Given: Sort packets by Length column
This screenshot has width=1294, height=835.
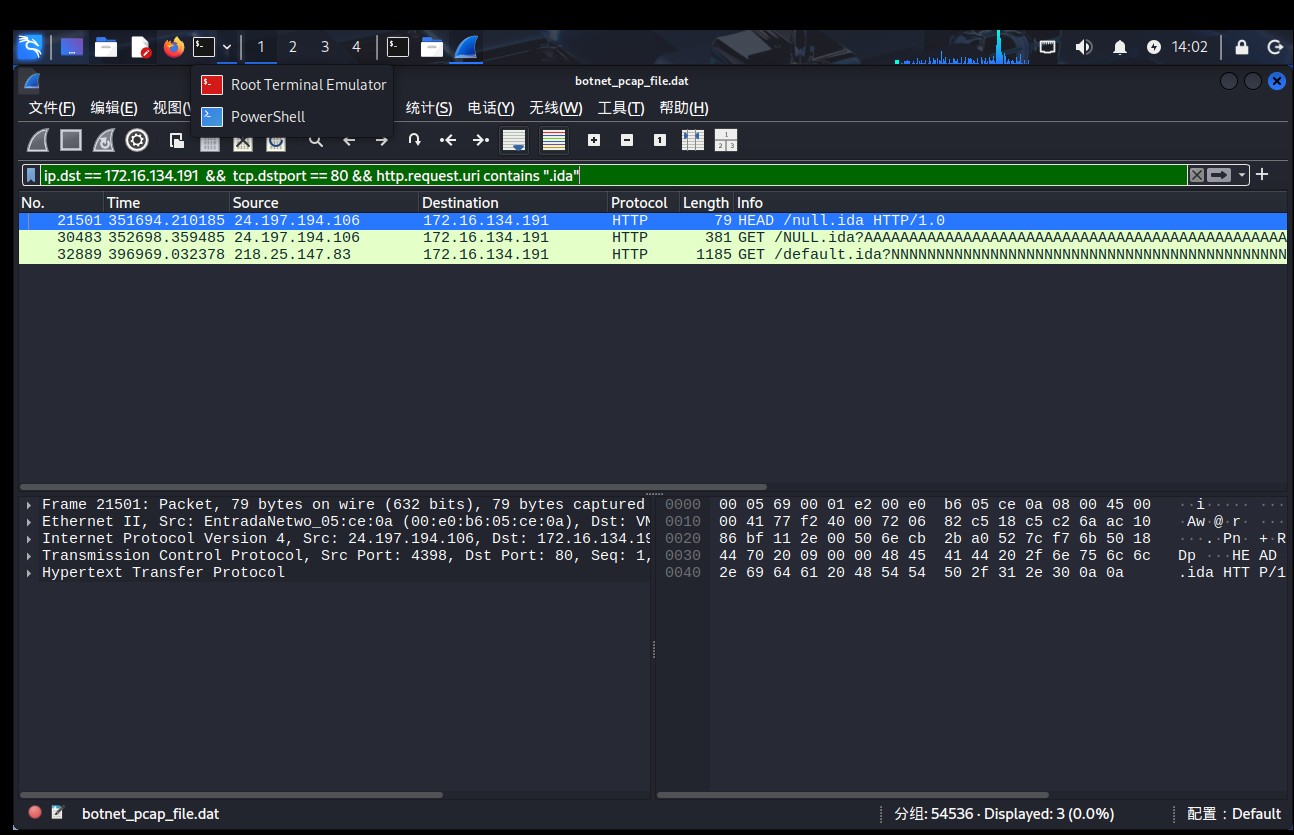Looking at the screenshot, I should [706, 202].
